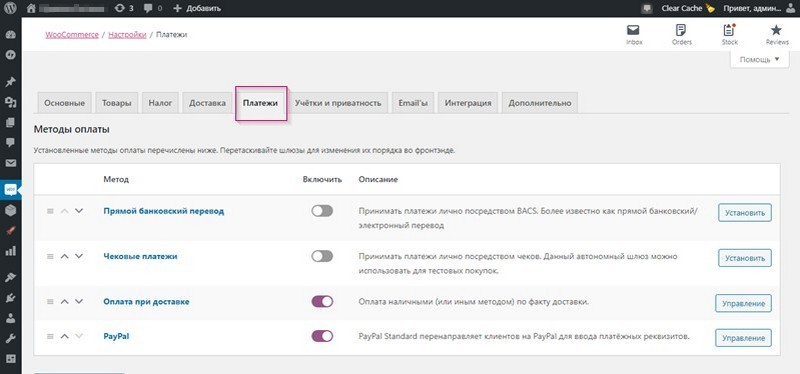Click the Настройки breadcrumb link
Screen dimensions: 800x374
coord(128,35)
